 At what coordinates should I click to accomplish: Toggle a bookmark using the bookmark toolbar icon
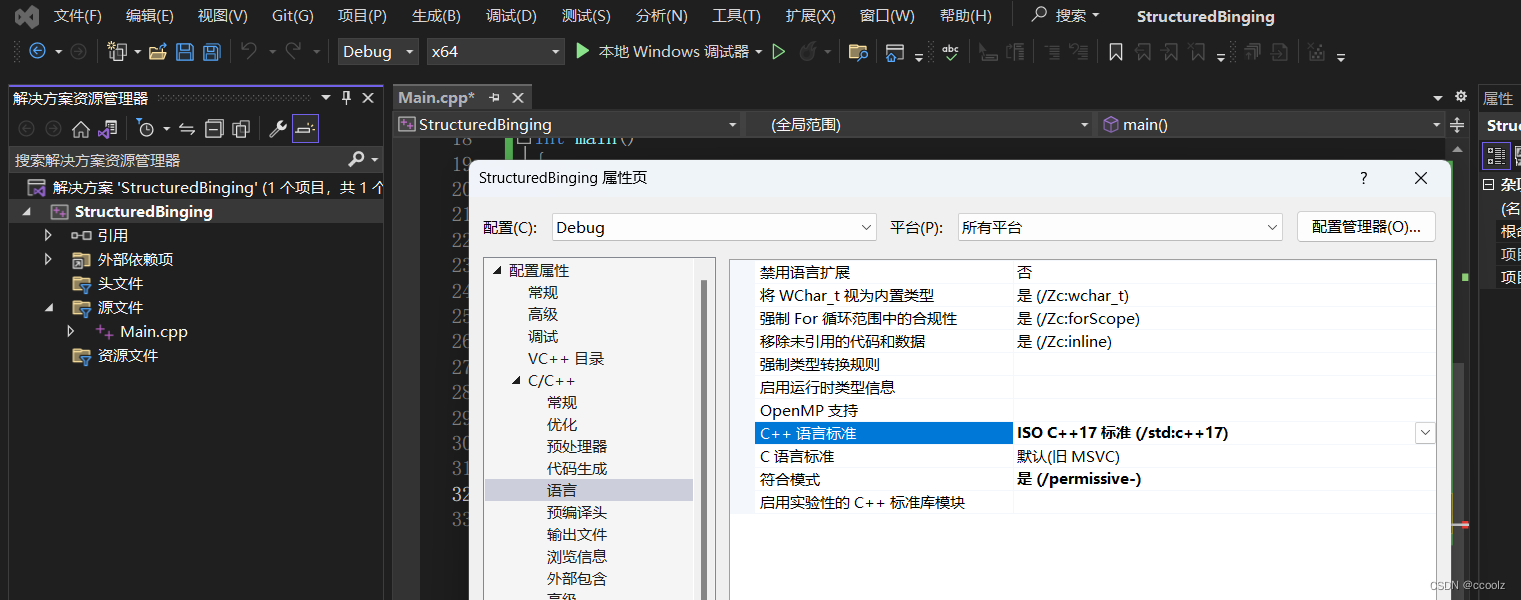(1116, 51)
